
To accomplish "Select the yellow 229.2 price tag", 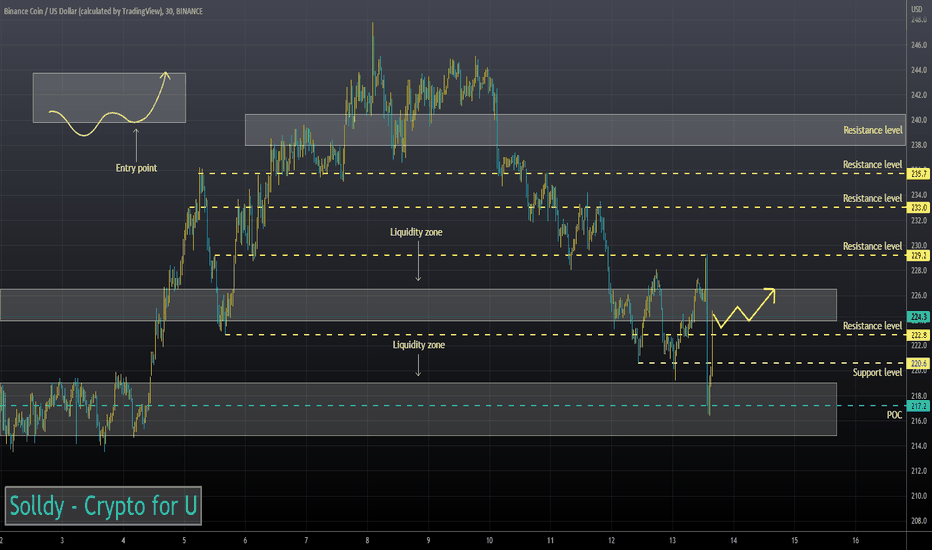I will 918,255.
